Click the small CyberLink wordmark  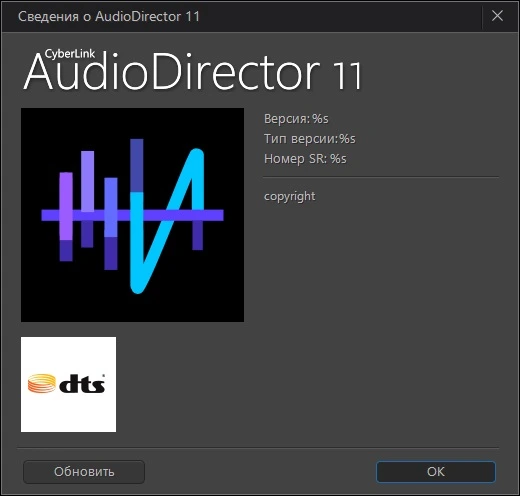pyautogui.click(x=70, y=54)
